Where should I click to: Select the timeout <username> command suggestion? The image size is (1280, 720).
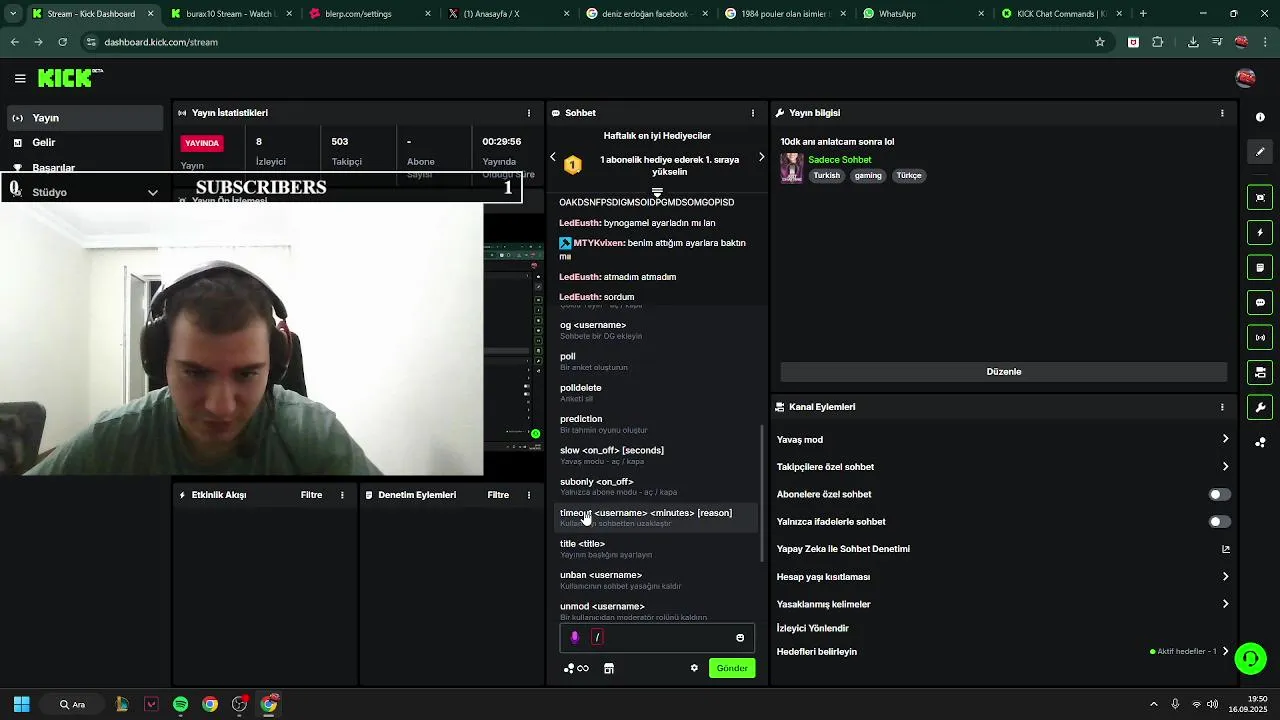click(x=656, y=517)
